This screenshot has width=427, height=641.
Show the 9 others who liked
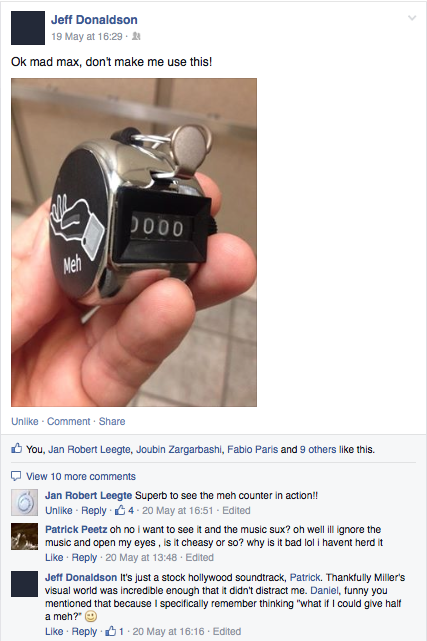pos(318,449)
